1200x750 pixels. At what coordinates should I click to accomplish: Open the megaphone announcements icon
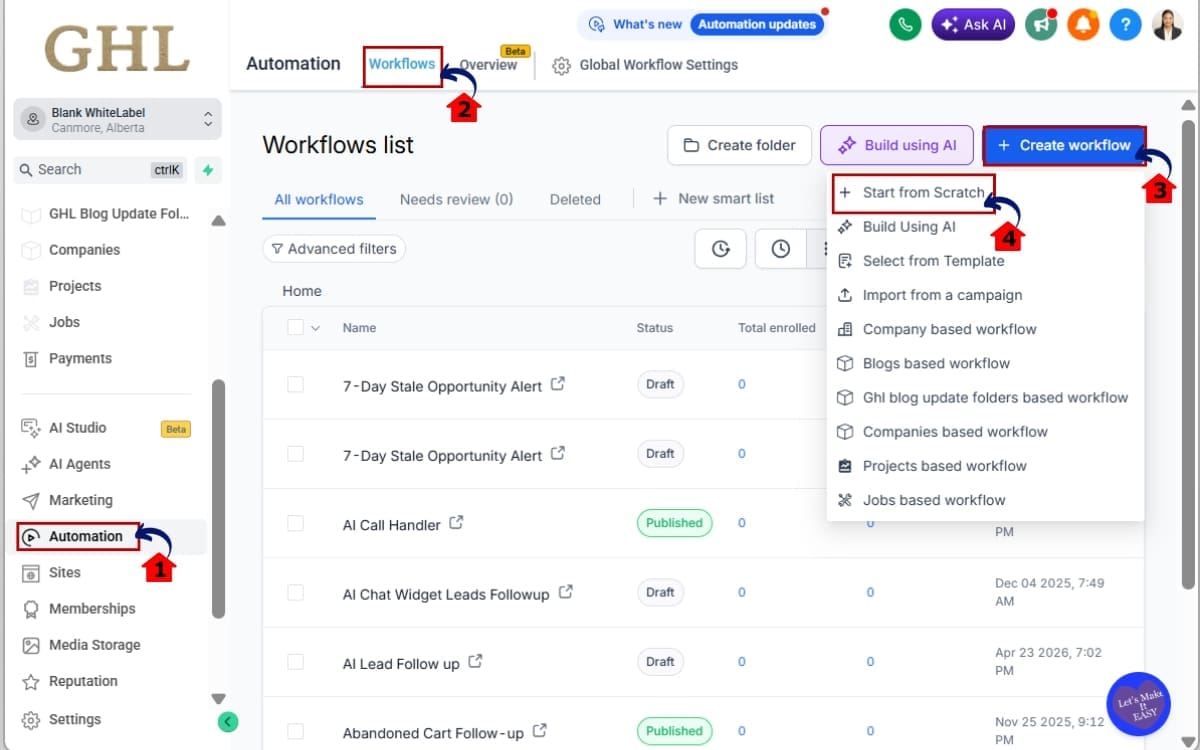(1041, 25)
